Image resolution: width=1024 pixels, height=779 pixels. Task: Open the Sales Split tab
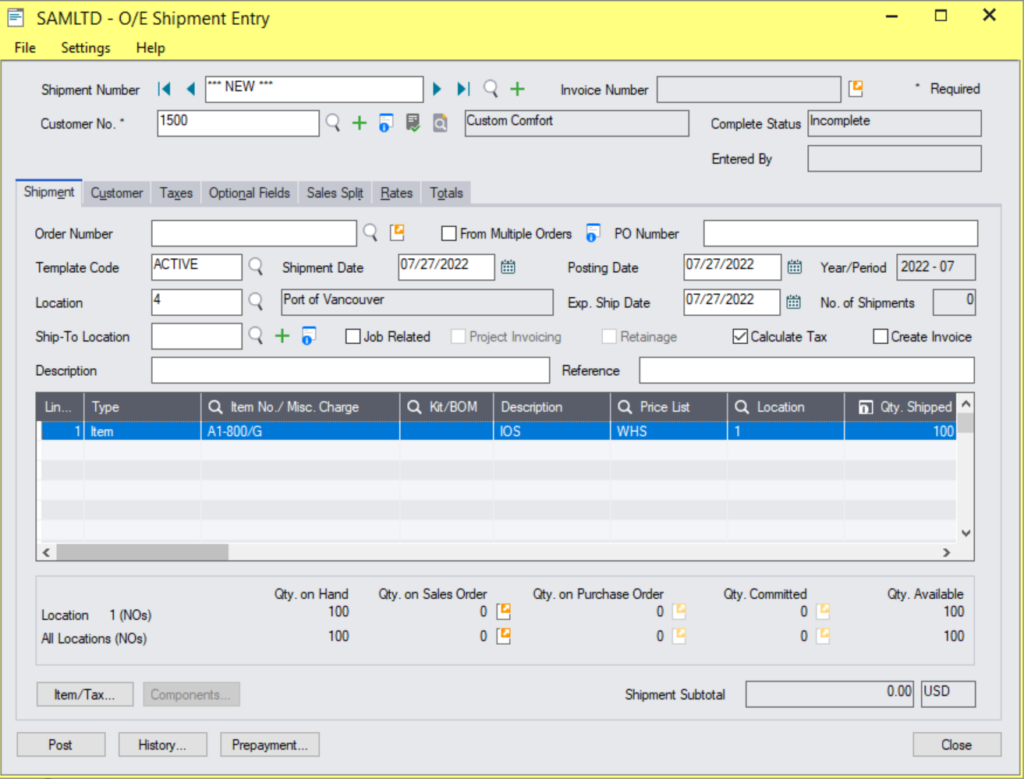335,193
